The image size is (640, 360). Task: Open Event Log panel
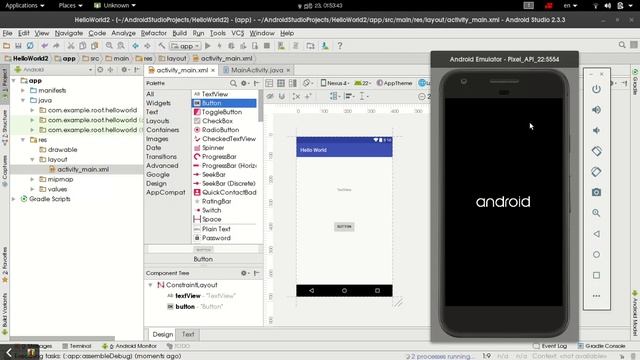550,346
